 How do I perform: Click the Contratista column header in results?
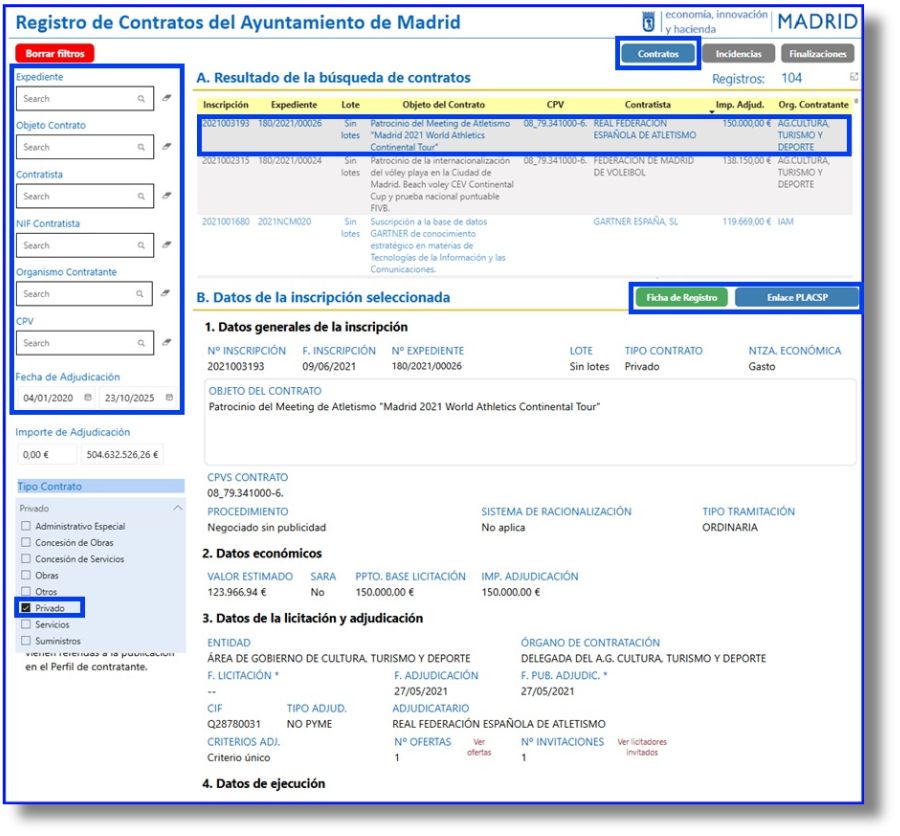[x=647, y=104]
